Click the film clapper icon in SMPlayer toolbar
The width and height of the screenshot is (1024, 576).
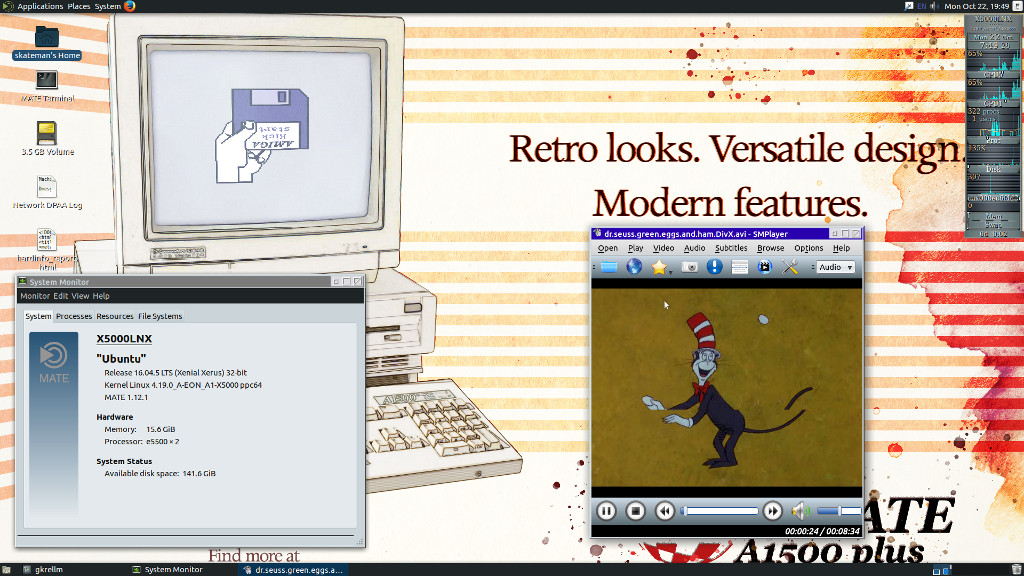764,266
